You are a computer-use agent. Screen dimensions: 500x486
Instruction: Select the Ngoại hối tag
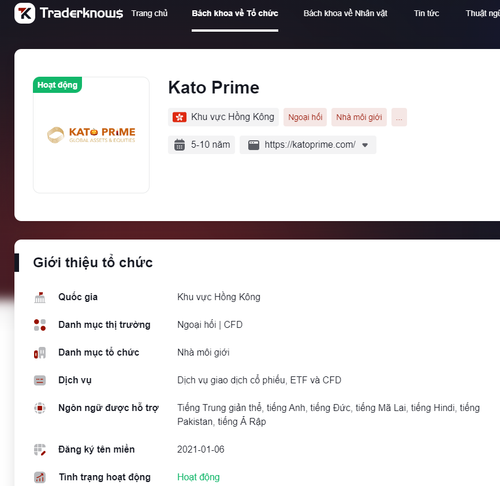click(x=305, y=117)
